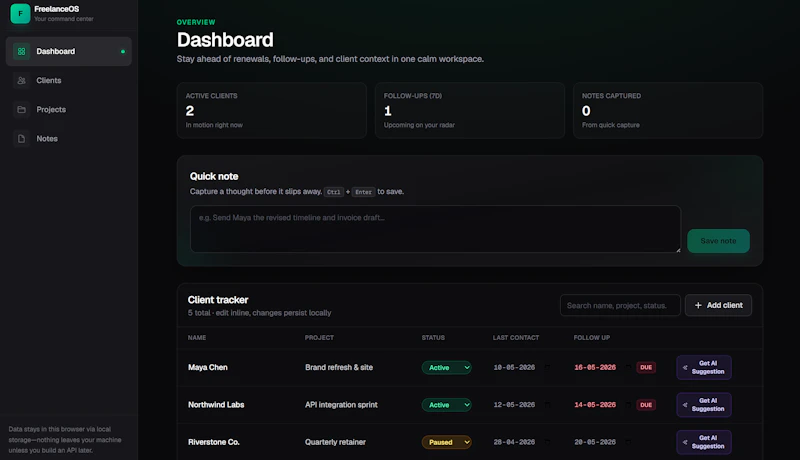This screenshot has height=460, width=800.
Task: Click the DUE badge on Northwind Labs row
Action: point(646,405)
